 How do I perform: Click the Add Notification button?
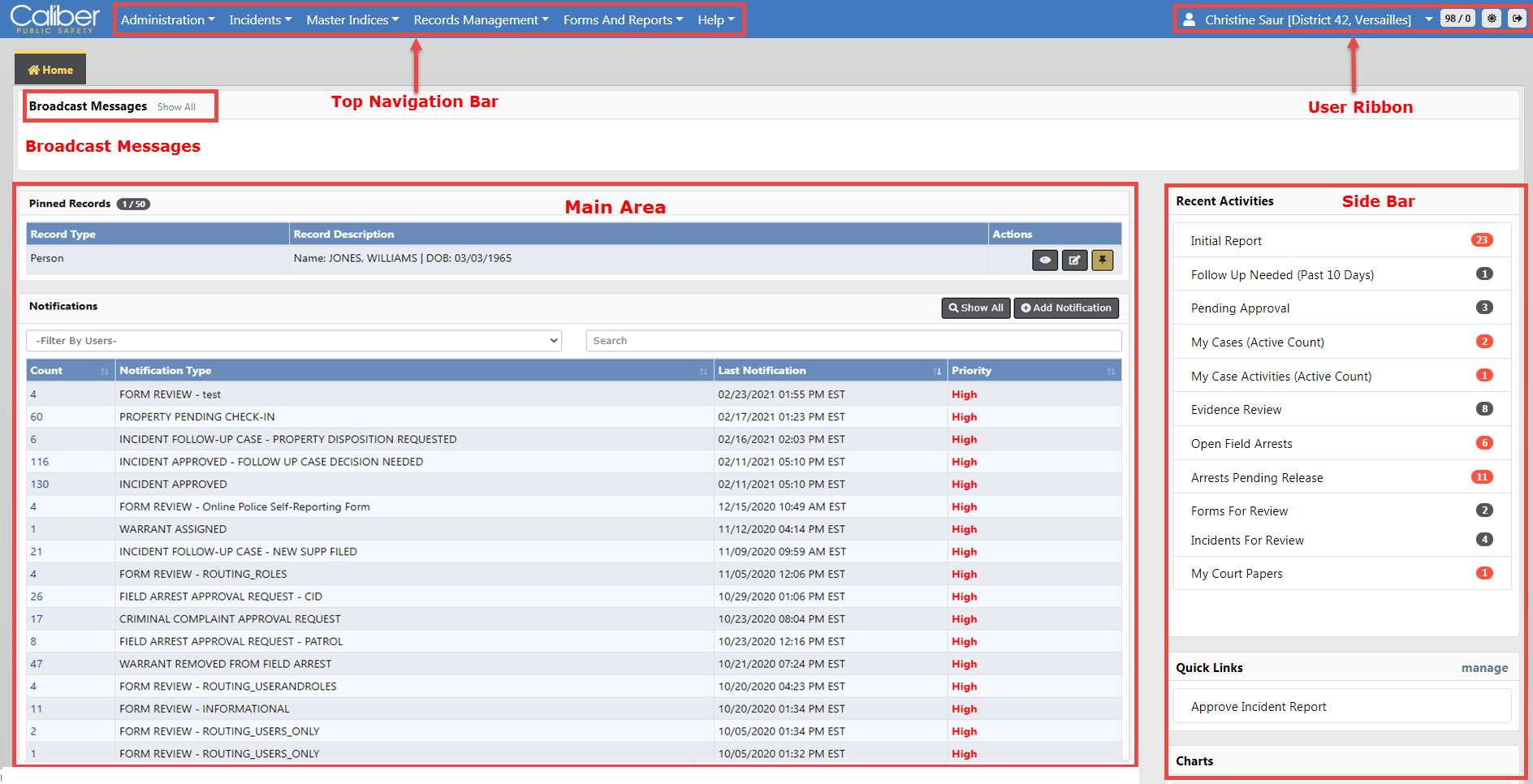tap(1066, 308)
